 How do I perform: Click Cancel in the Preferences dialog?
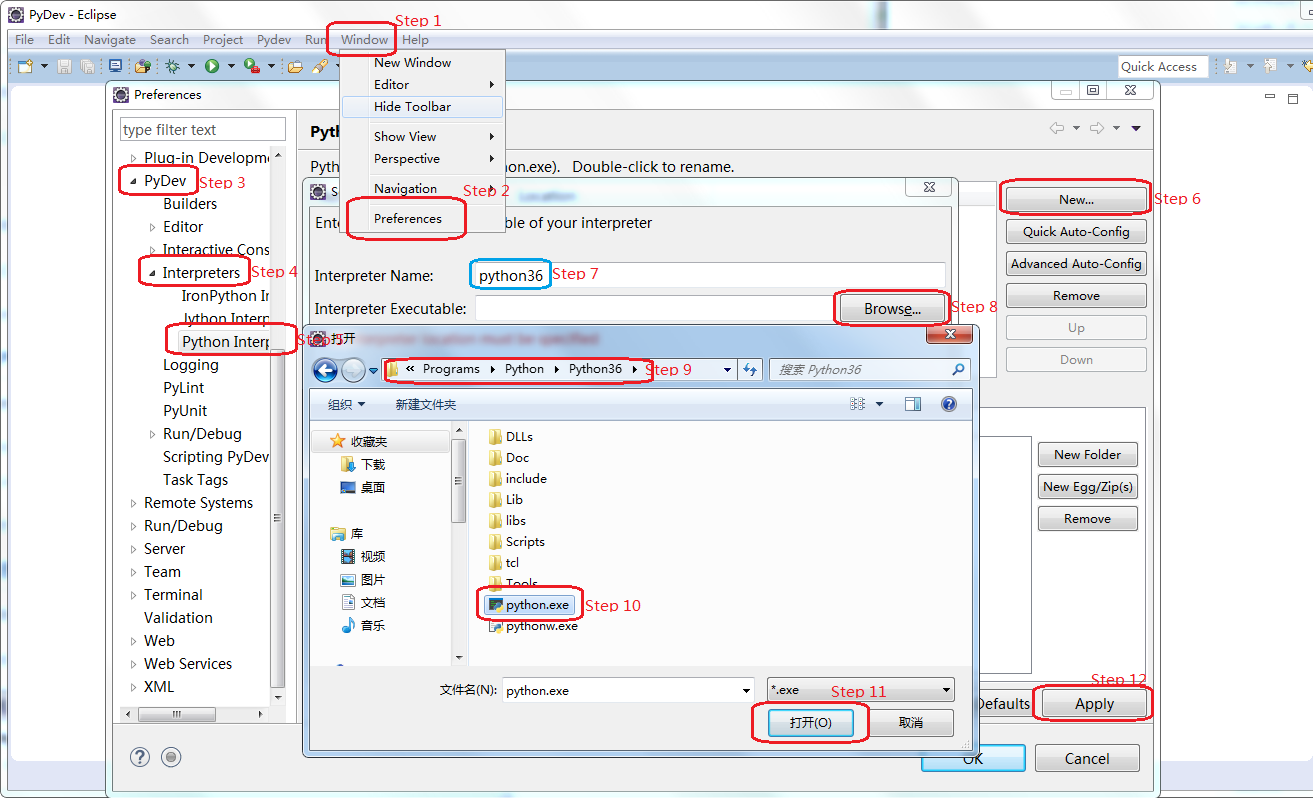[x=1087, y=759]
